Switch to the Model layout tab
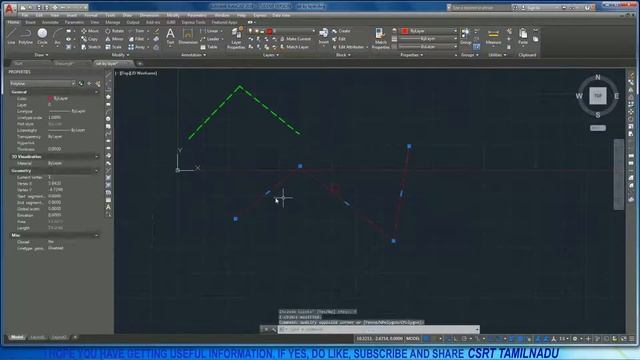The width and height of the screenshot is (640, 360). (x=17, y=338)
